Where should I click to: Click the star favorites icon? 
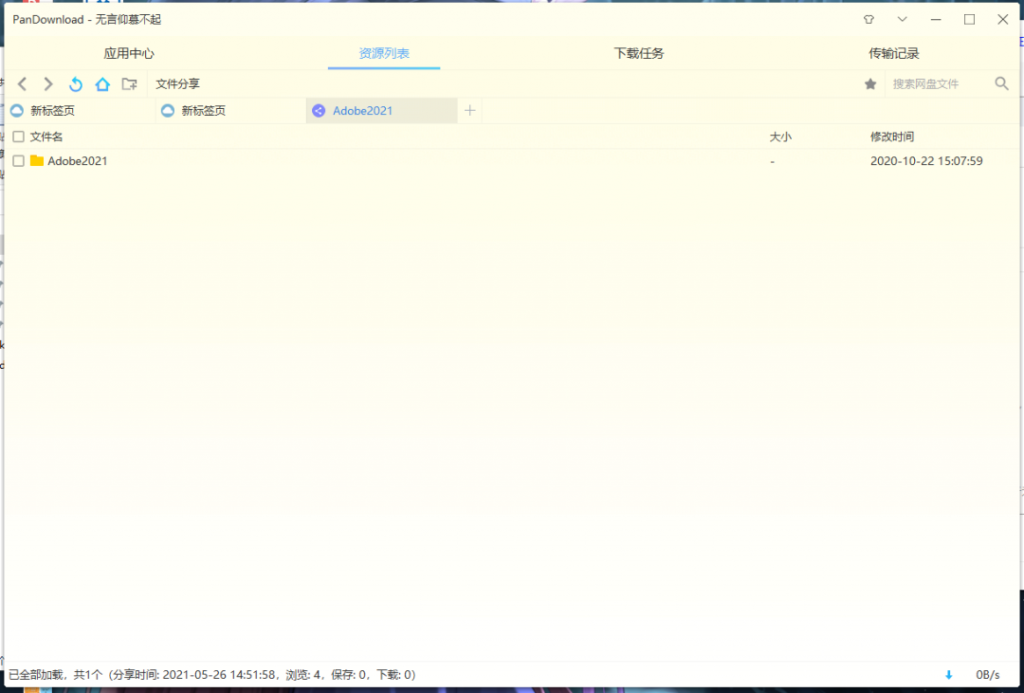tap(871, 84)
